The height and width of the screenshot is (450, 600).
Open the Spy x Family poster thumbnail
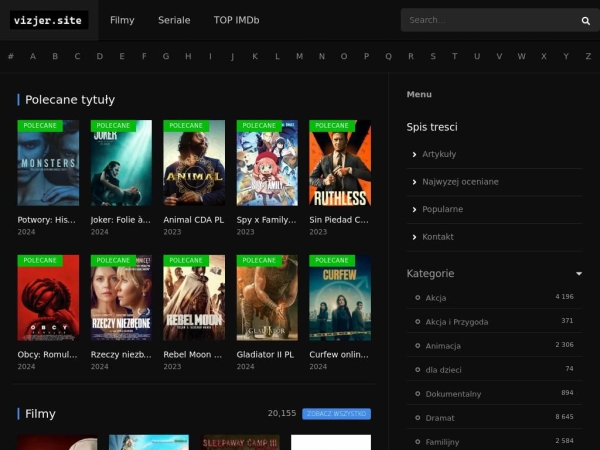(x=267, y=163)
